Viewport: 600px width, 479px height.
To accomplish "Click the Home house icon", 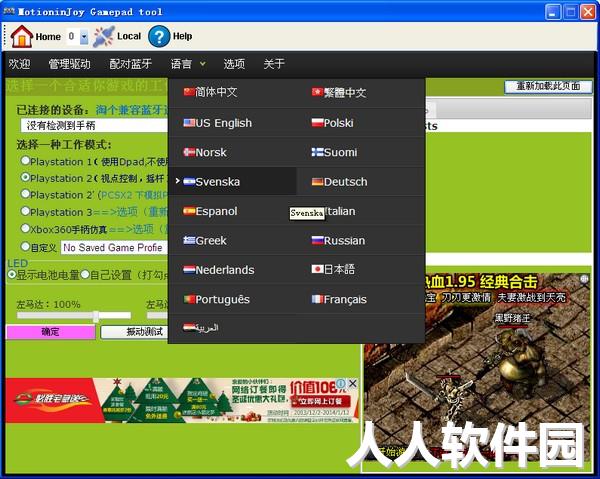I will coord(21,36).
